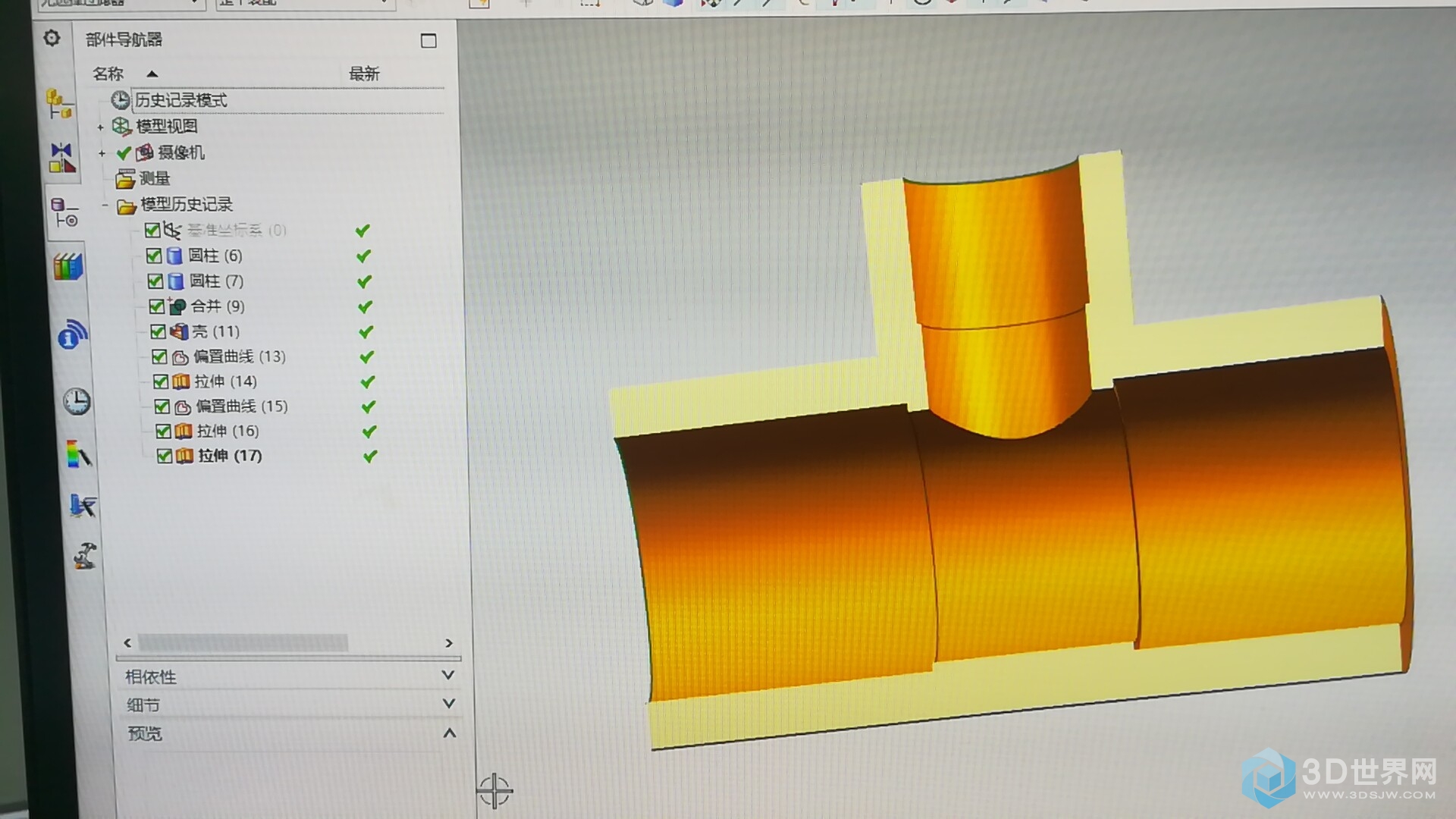Click the horizontal scrollbar right arrow
This screenshot has width=1456, height=819.
click(449, 643)
